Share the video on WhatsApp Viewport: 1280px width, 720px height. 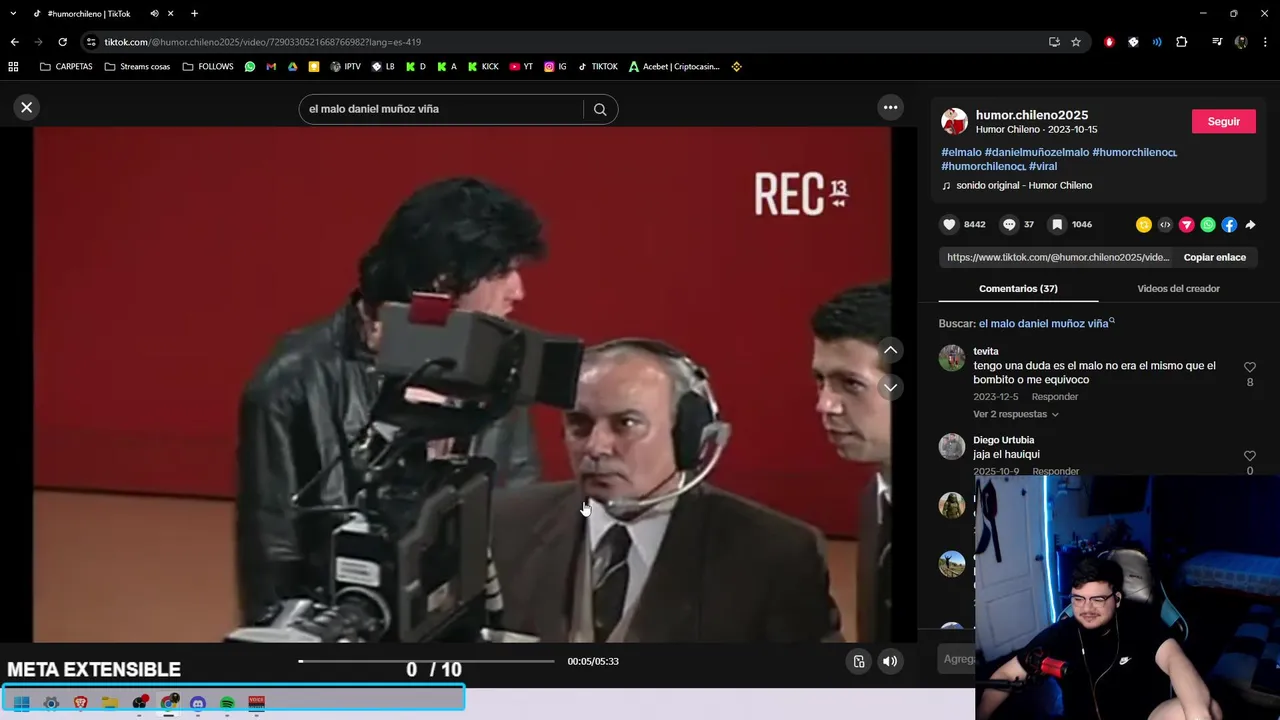[1208, 225]
